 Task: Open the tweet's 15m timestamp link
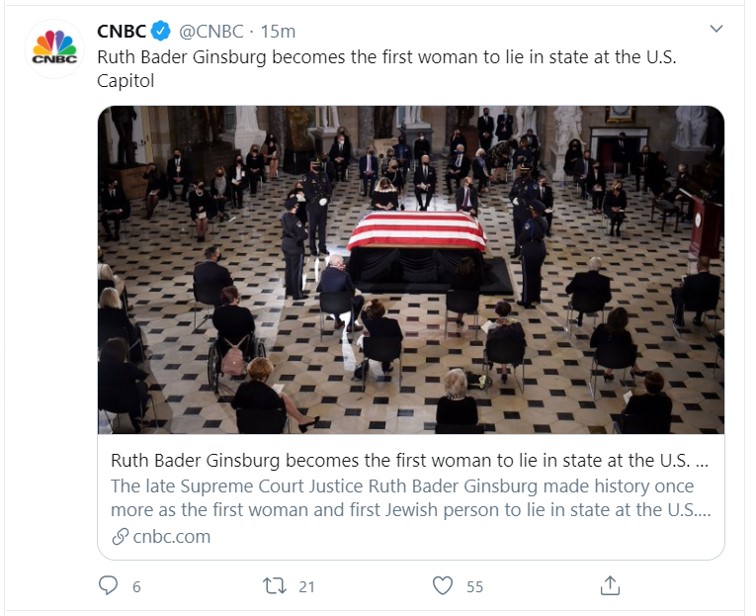[x=277, y=31]
